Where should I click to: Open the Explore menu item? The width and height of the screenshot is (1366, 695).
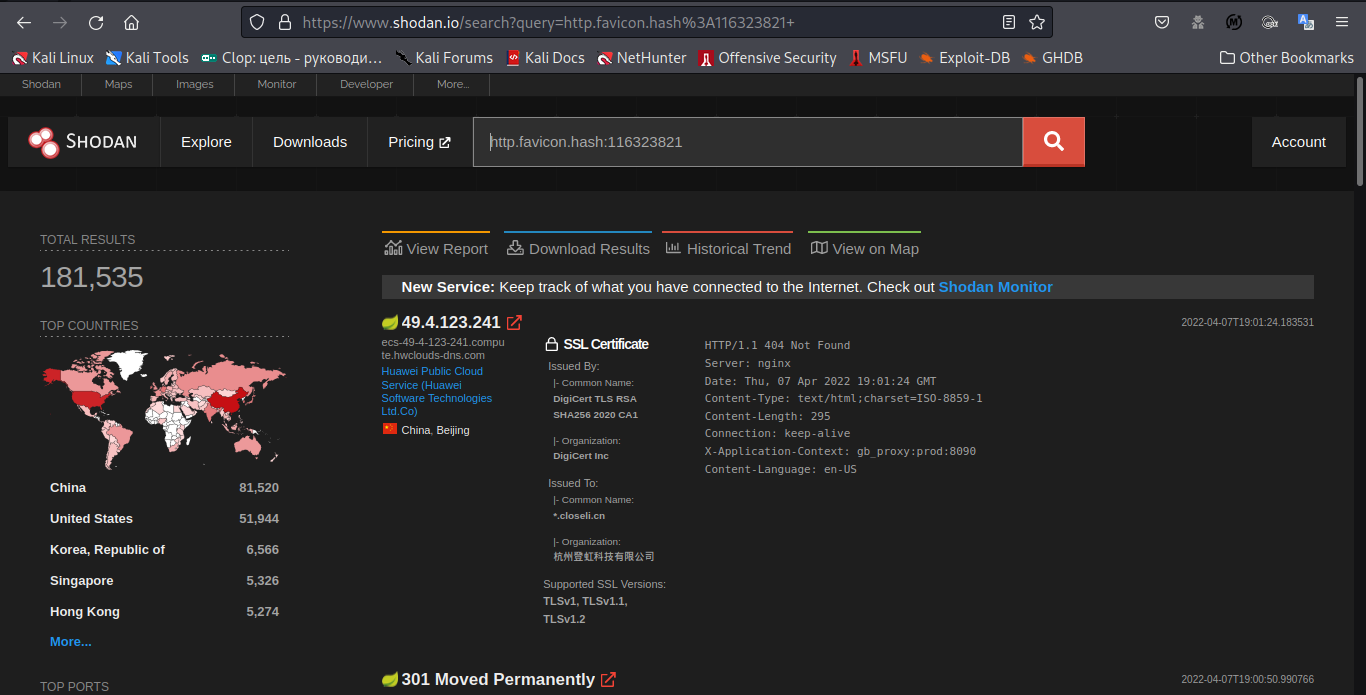pyautogui.click(x=206, y=142)
